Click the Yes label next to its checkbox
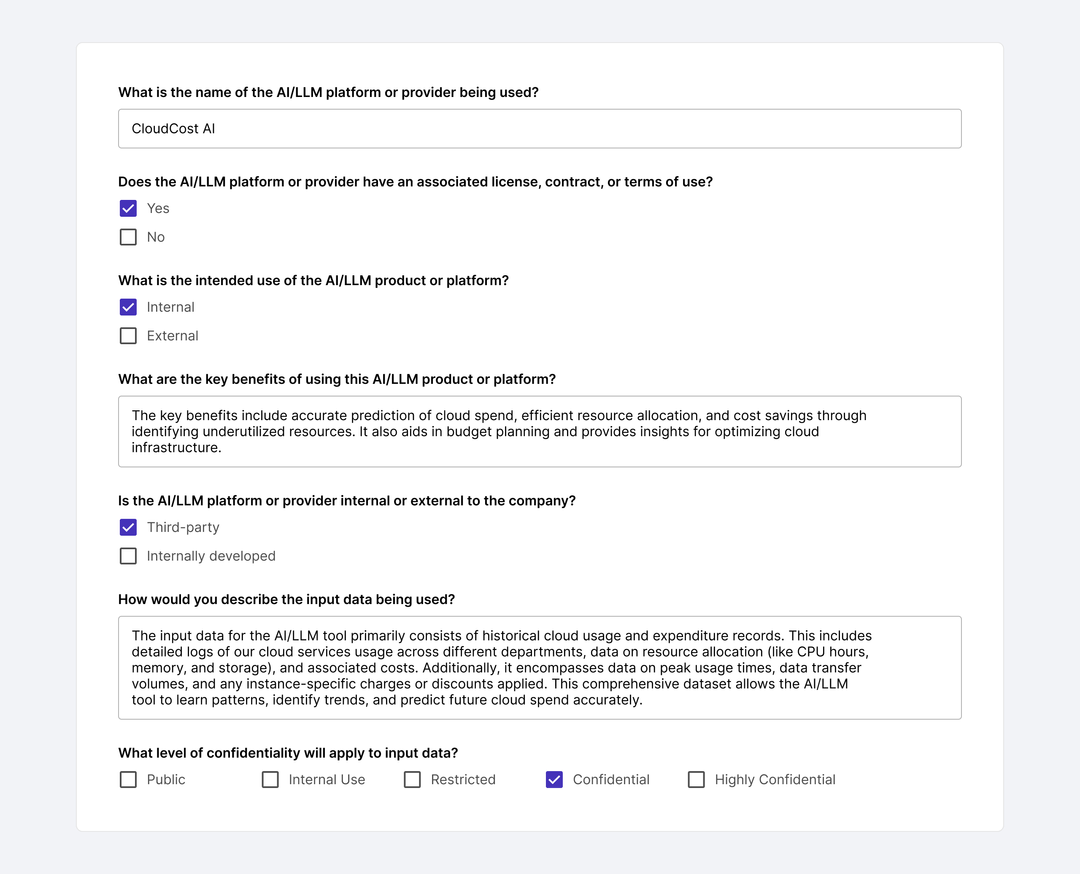Screen dimensions: 1080x874 [157, 208]
